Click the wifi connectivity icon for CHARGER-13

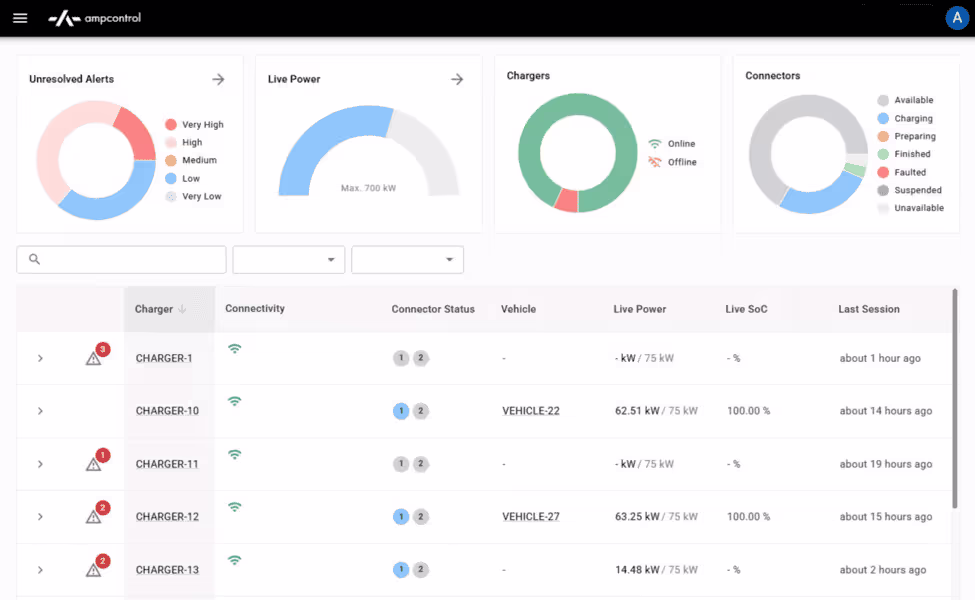pyautogui.click(x=234, y=560)
